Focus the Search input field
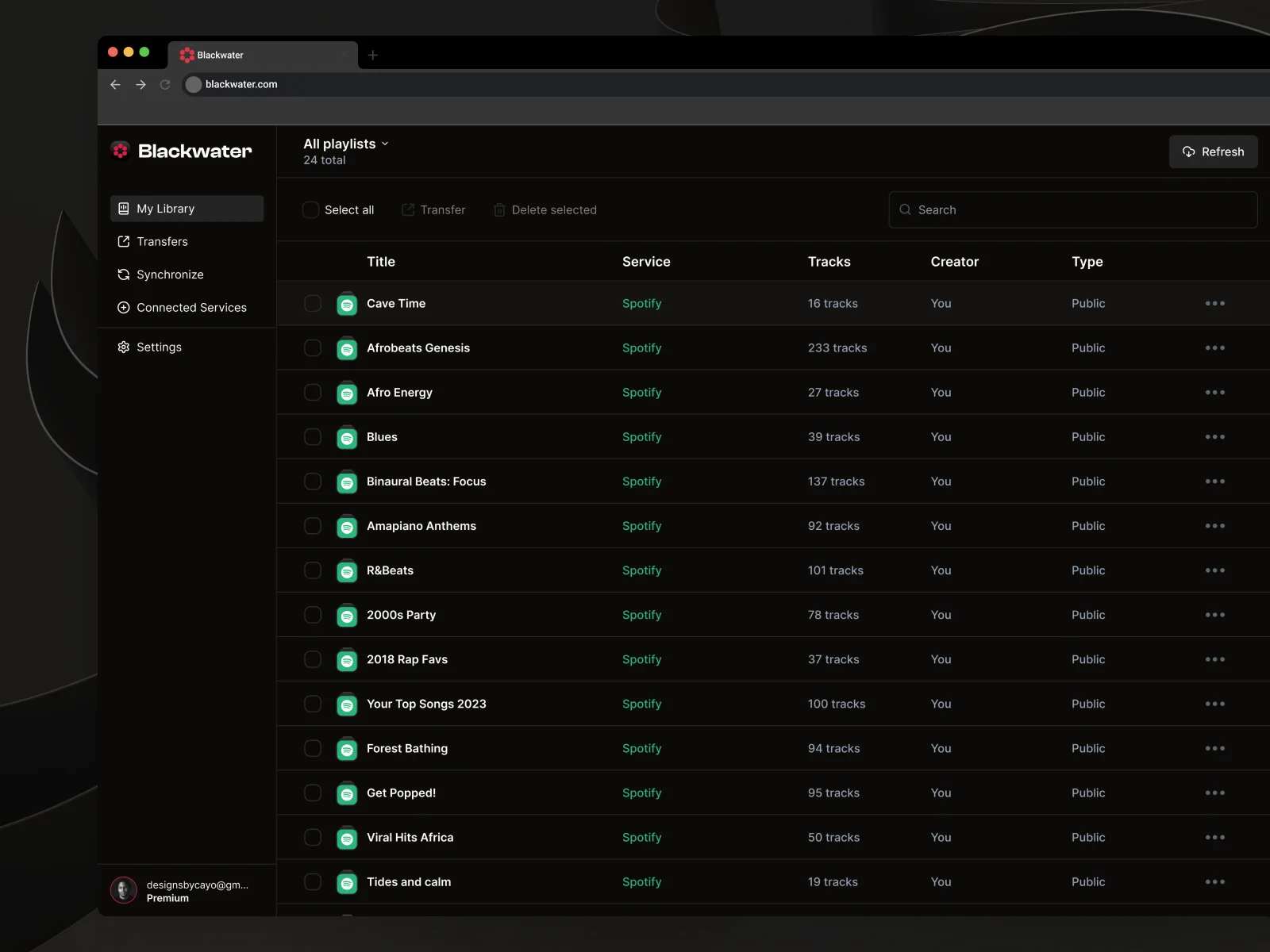The height and width of the screenshot is (952, 1270). [1073, 210]
